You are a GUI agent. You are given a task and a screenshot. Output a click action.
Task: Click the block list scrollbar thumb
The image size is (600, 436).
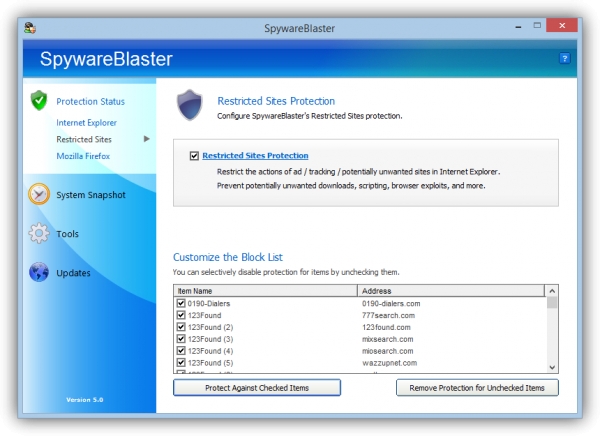(552, 302)
